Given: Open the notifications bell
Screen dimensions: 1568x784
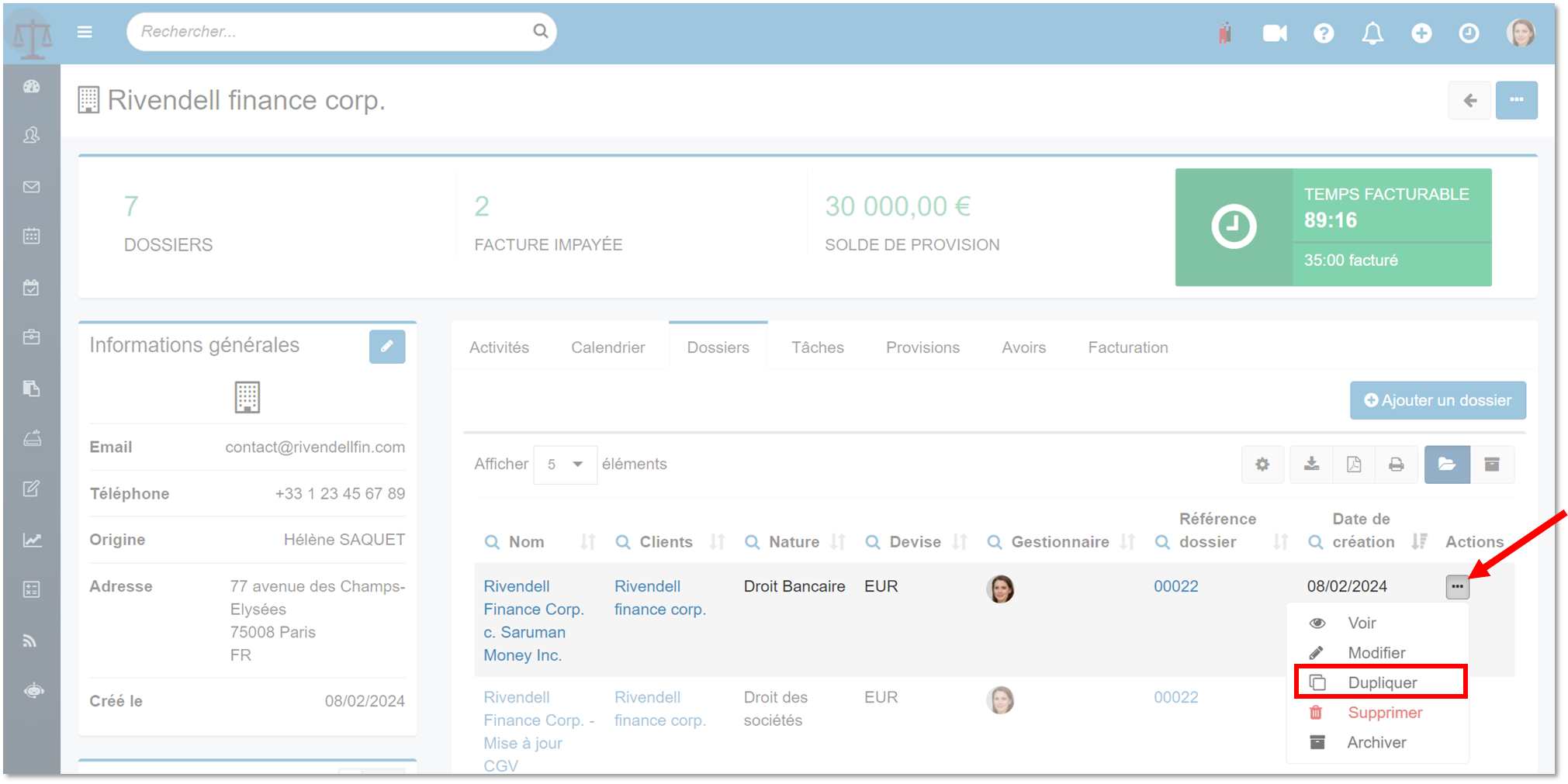Looking at the screenshot, I should [1372, 33].
